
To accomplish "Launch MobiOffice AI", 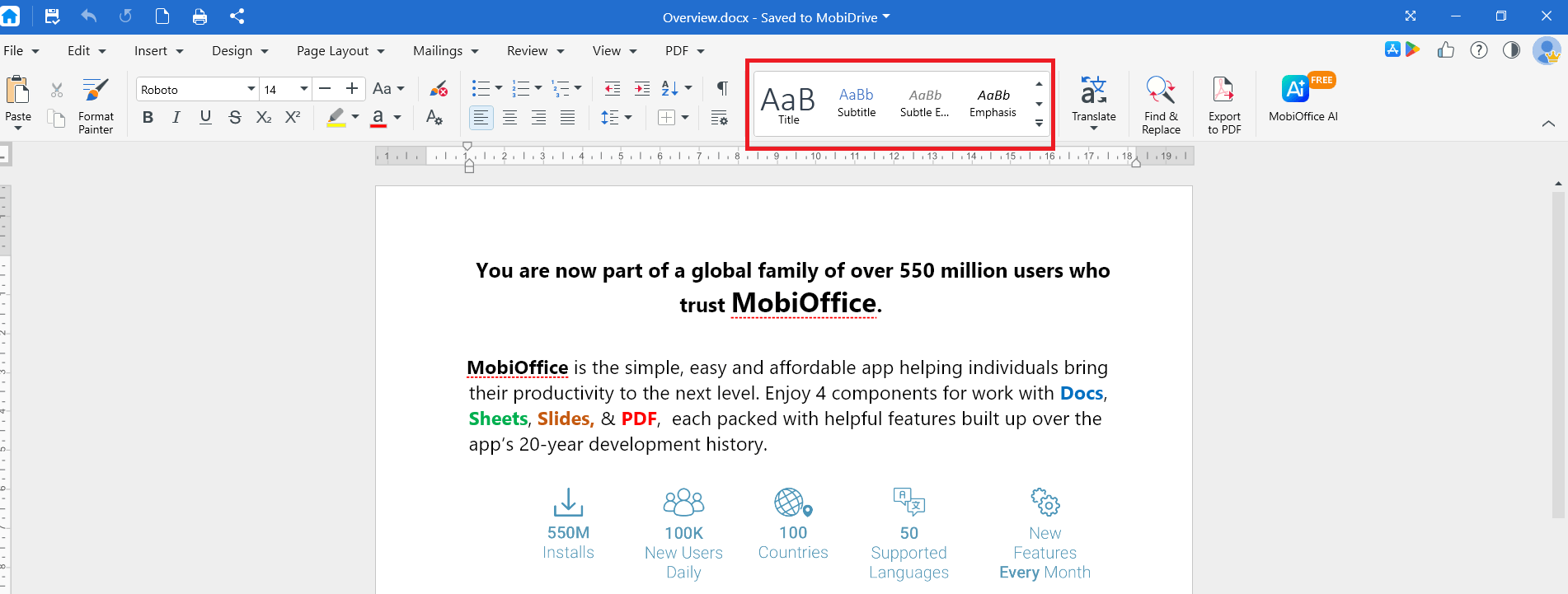I will click(1303, 99).
